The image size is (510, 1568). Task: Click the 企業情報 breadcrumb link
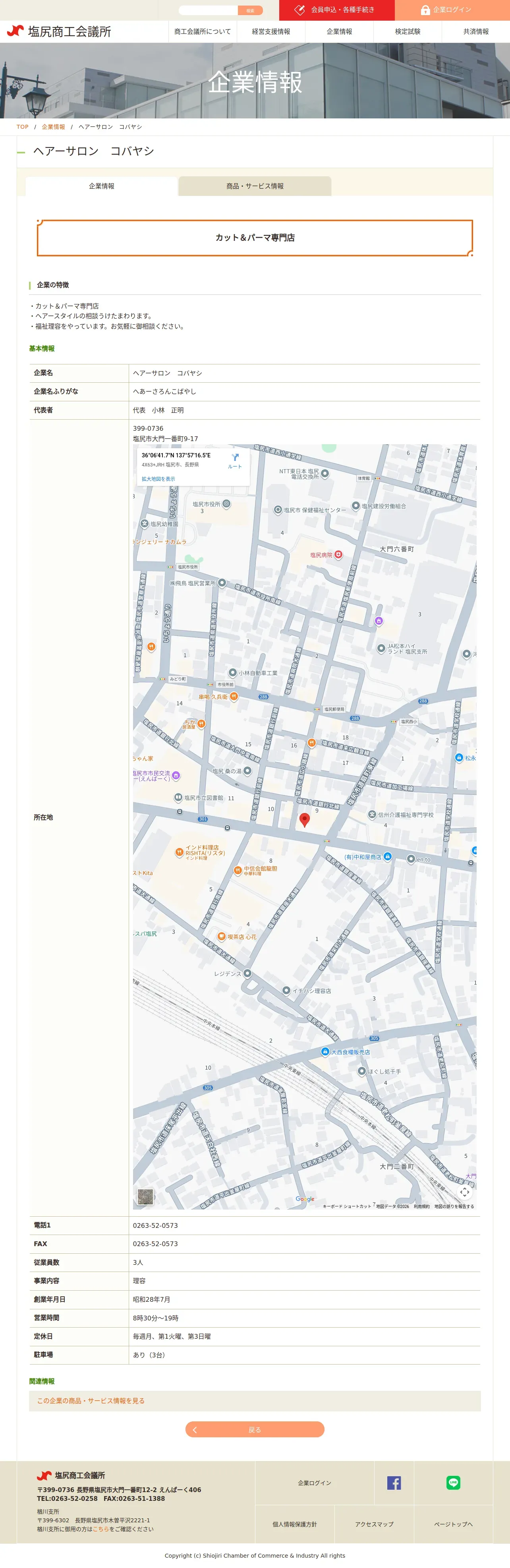tap(54, 127)
